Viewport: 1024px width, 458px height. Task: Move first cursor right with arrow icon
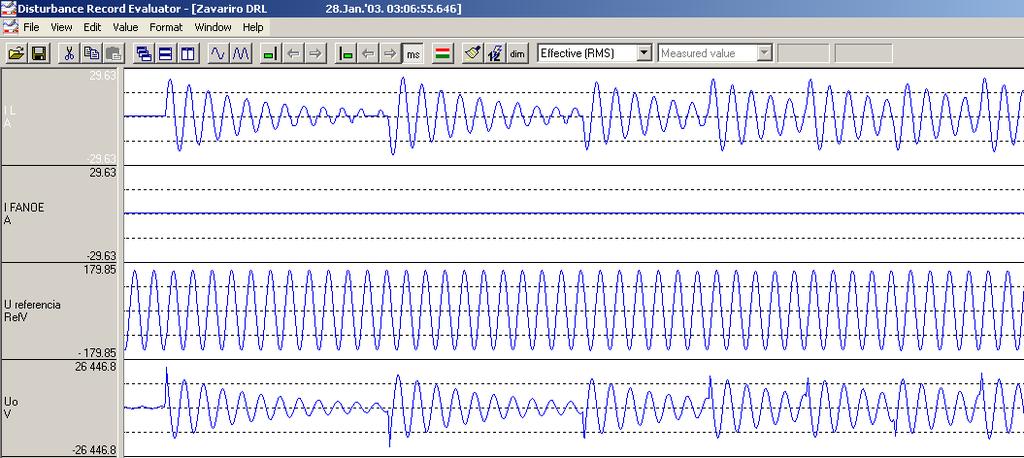(x=315, y=54)
